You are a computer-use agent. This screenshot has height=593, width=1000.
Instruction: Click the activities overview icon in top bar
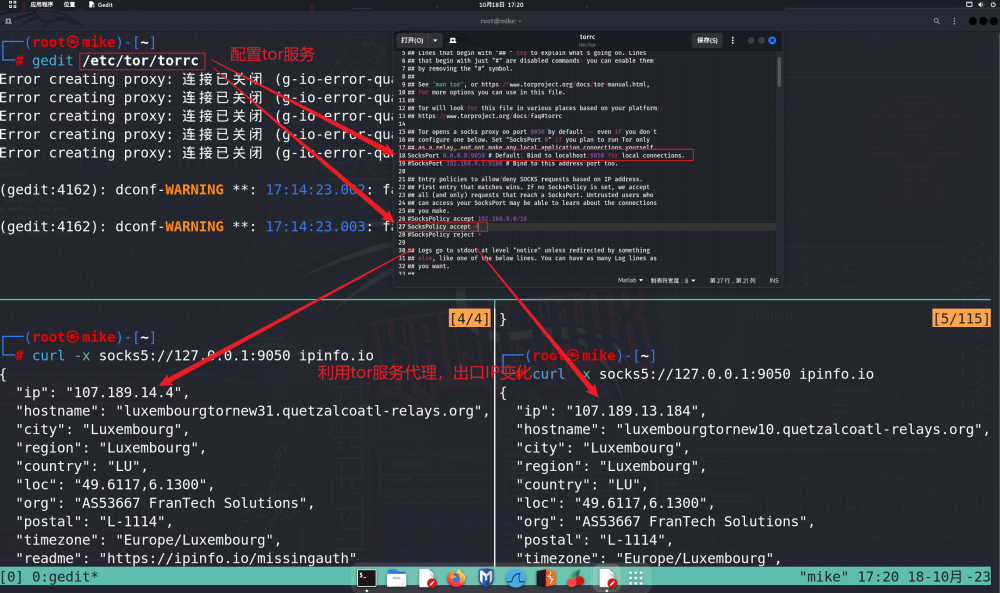(12, 4)
